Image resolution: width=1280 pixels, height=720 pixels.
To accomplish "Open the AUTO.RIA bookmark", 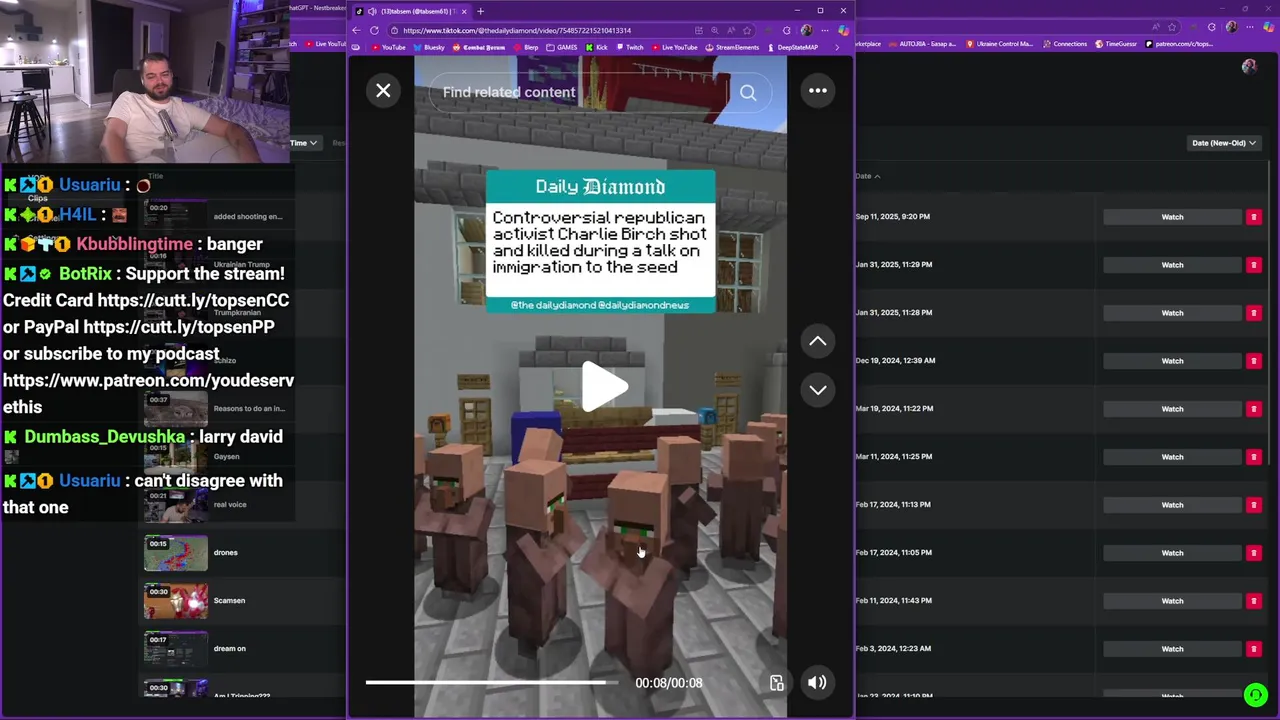I will pos(921,44).
